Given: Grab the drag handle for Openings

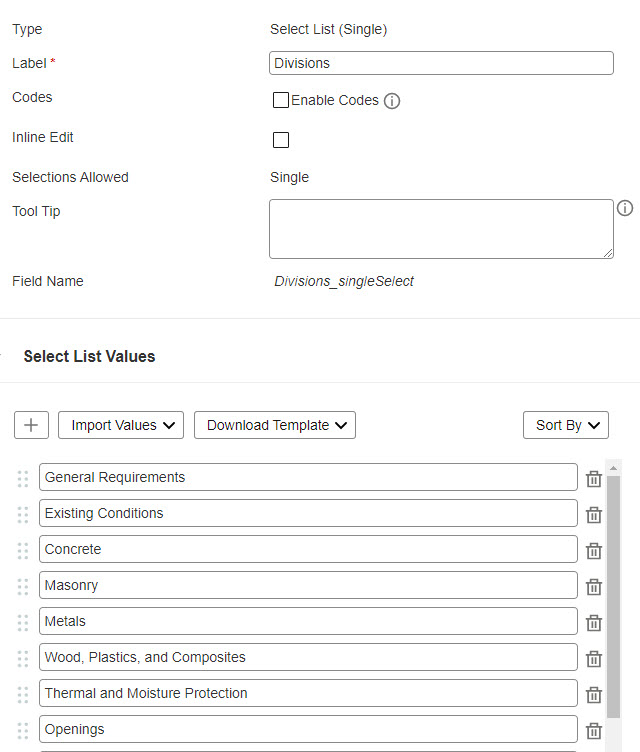Looking at the screenshot, I should (23, 730).
